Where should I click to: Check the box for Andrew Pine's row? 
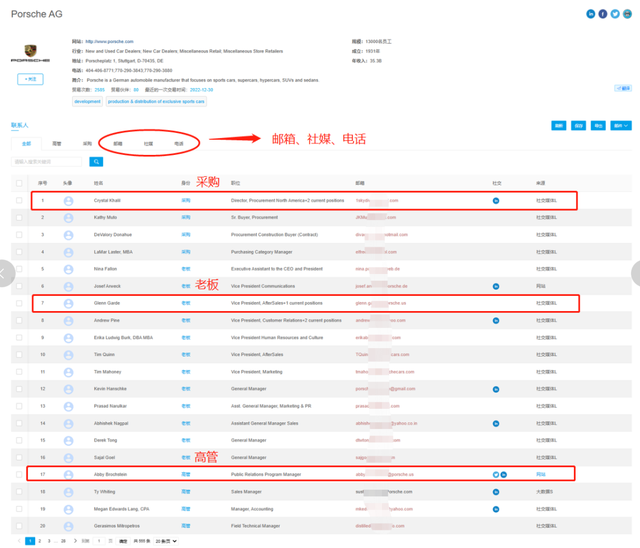point(19,320)
